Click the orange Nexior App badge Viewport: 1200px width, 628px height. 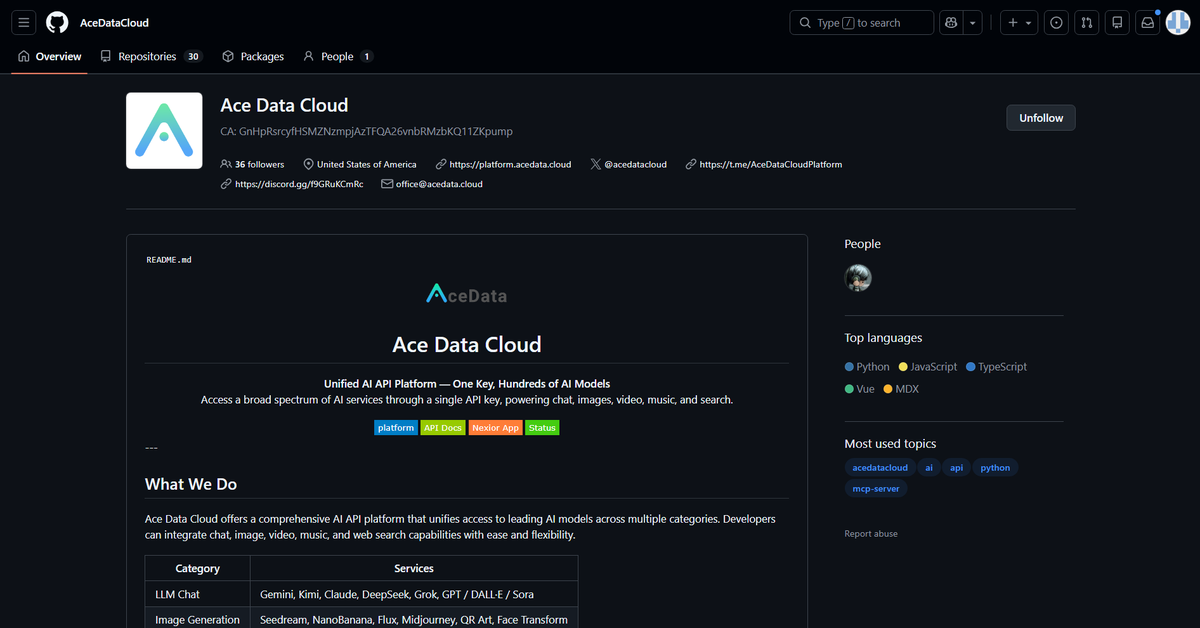[496, 427]
